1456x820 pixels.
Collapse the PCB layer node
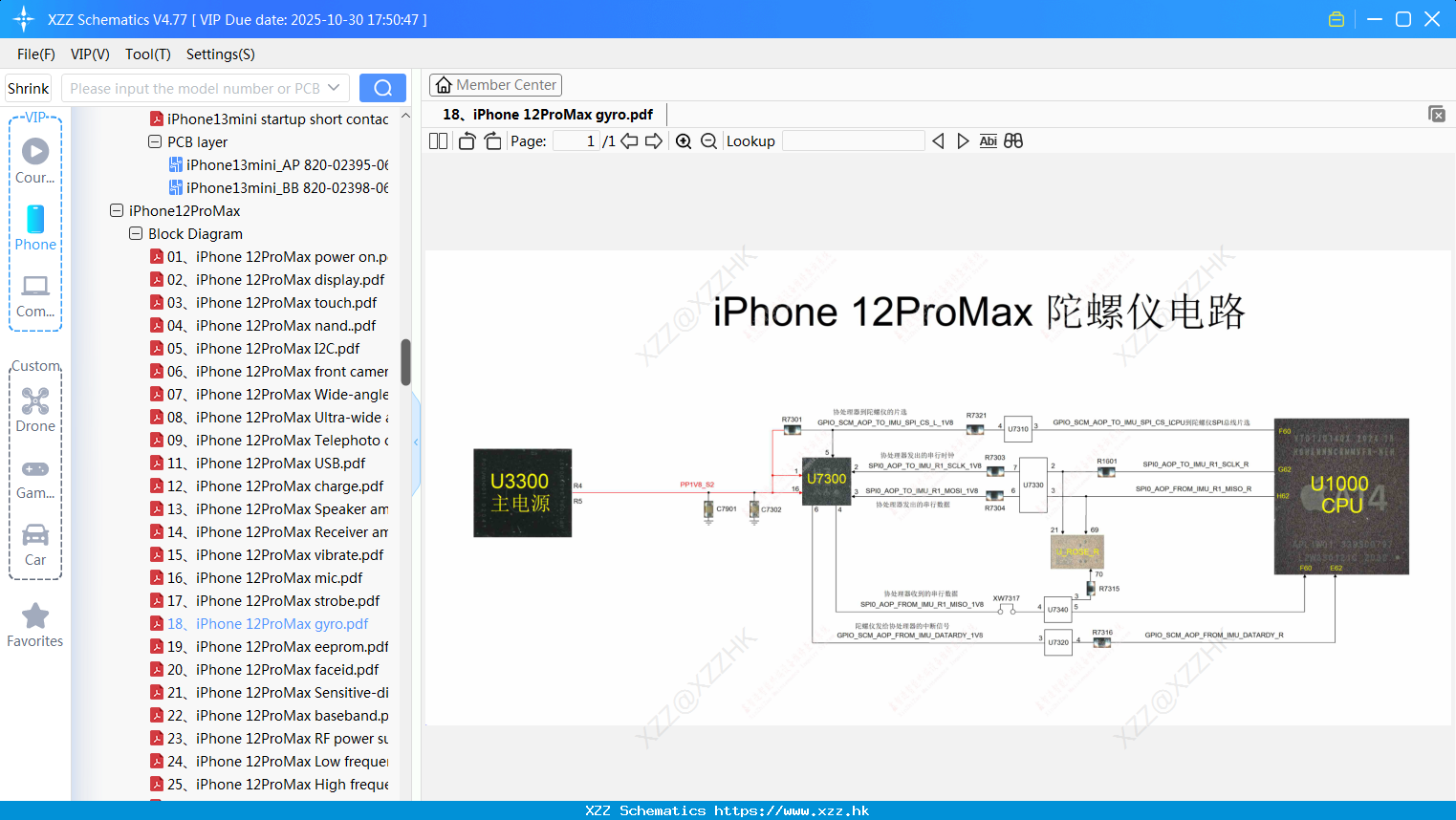[x=155, y=141]
